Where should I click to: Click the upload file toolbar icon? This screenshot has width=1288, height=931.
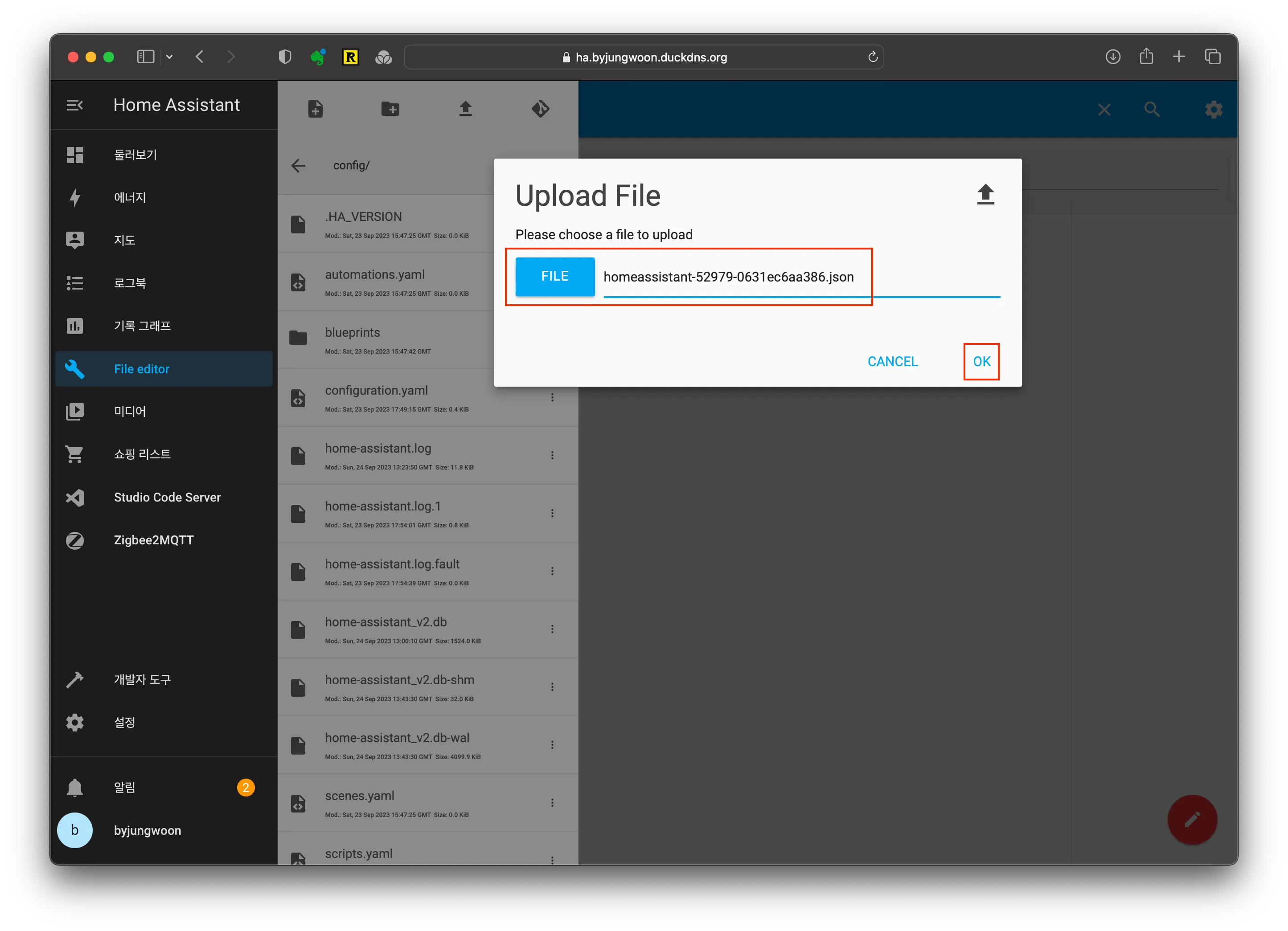pos(465,108)
